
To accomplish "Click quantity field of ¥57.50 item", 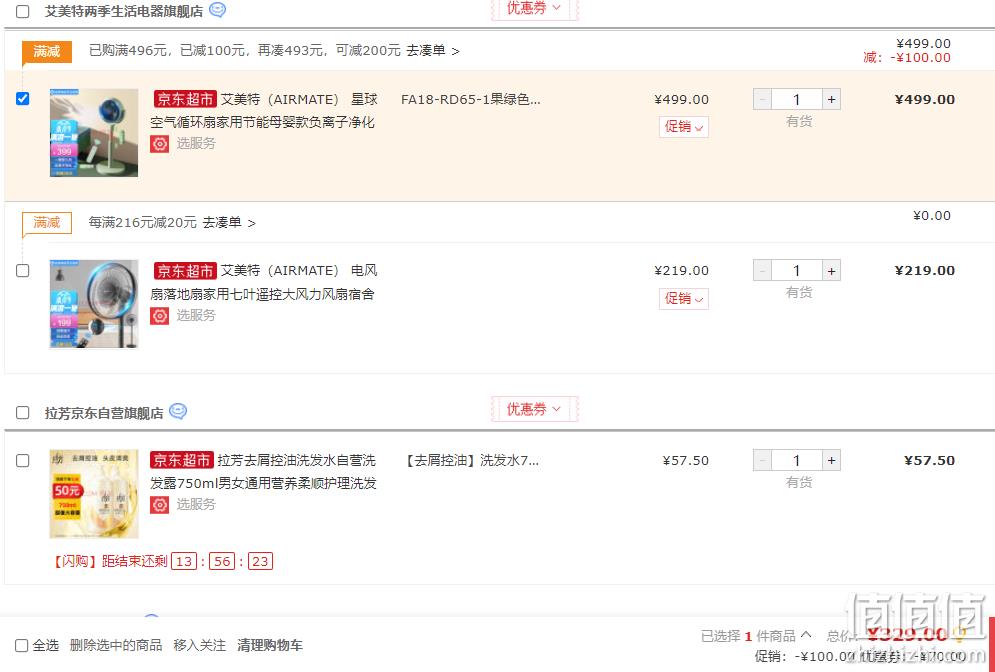I will [x=797, y=461].
